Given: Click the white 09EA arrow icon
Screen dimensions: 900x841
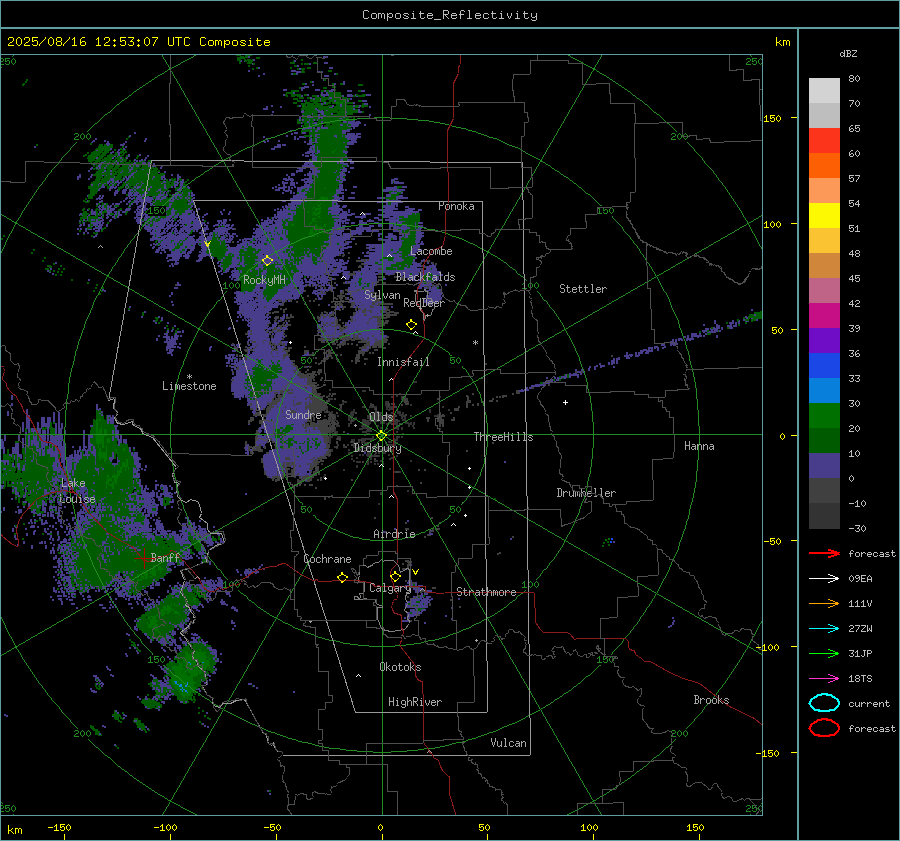Looking at the screenshot, I should tap(824, 579).
